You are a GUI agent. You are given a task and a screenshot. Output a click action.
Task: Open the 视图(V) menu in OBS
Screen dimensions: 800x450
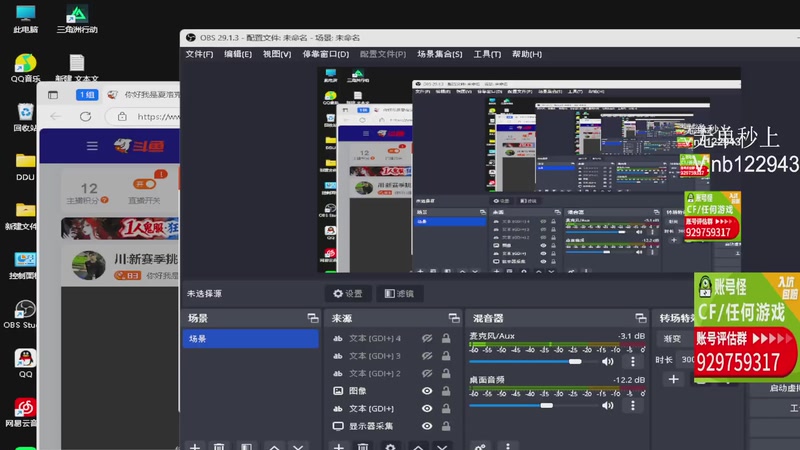point(277,54)
